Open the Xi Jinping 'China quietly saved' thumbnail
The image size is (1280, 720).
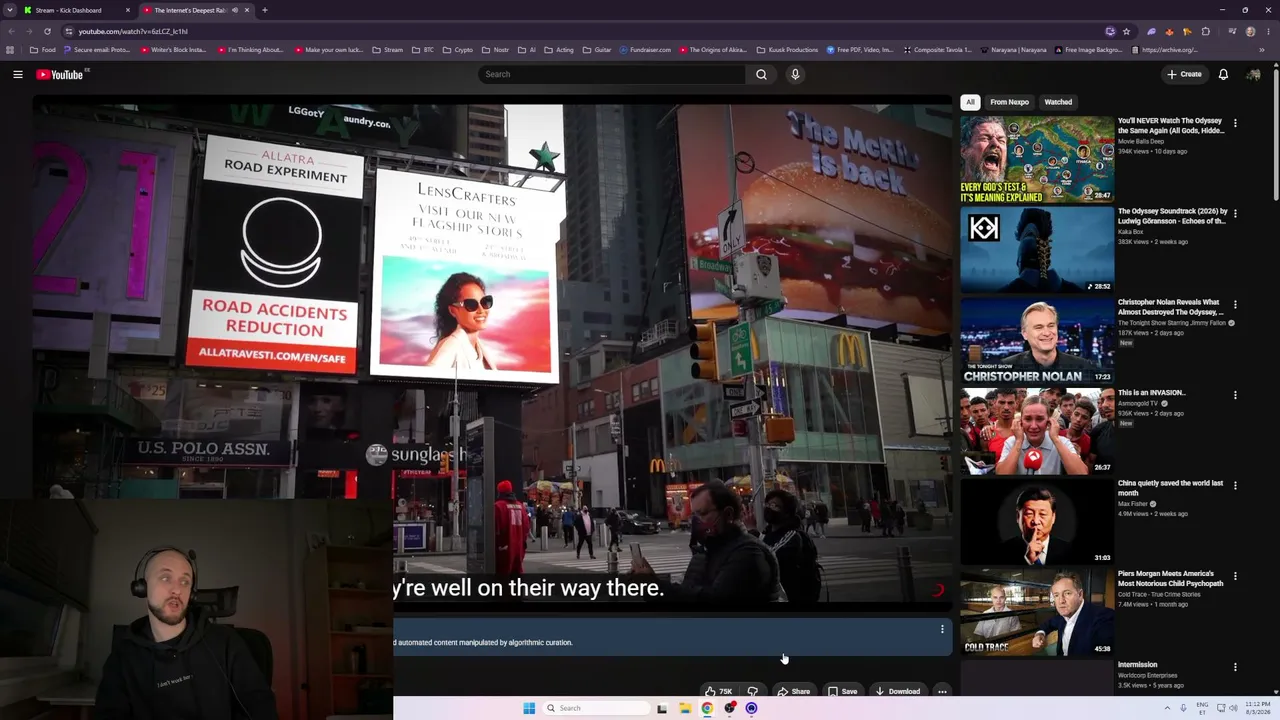click(1037, 522)
